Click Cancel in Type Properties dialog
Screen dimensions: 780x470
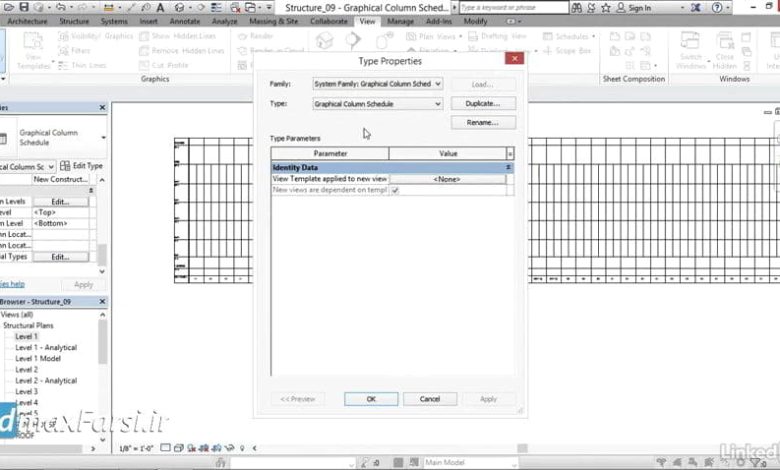pos(430,399)
